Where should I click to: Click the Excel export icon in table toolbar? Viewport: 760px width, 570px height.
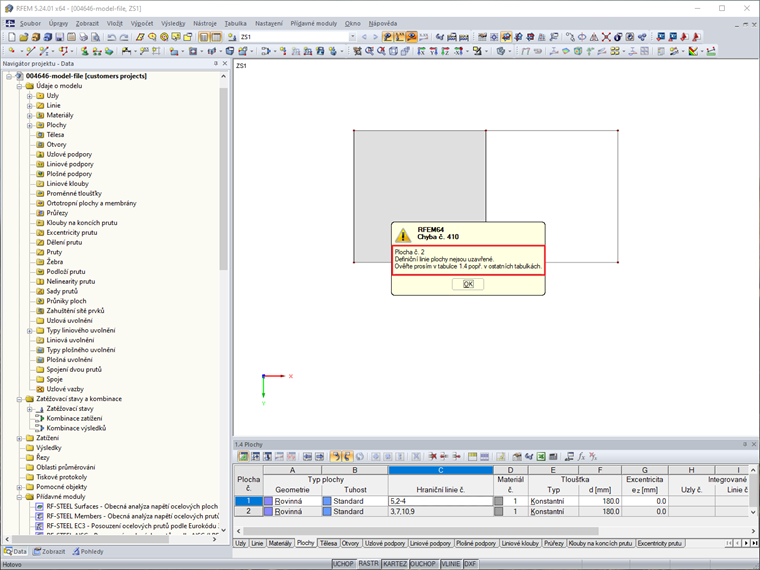click(x=541, y=457)
